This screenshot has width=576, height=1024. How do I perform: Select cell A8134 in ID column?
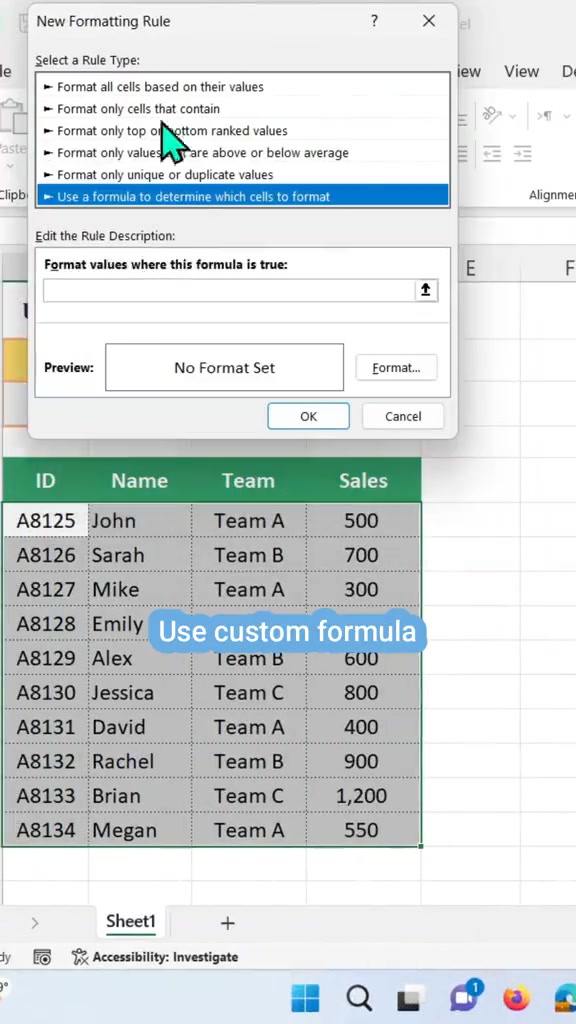click(x=45, y=831)
